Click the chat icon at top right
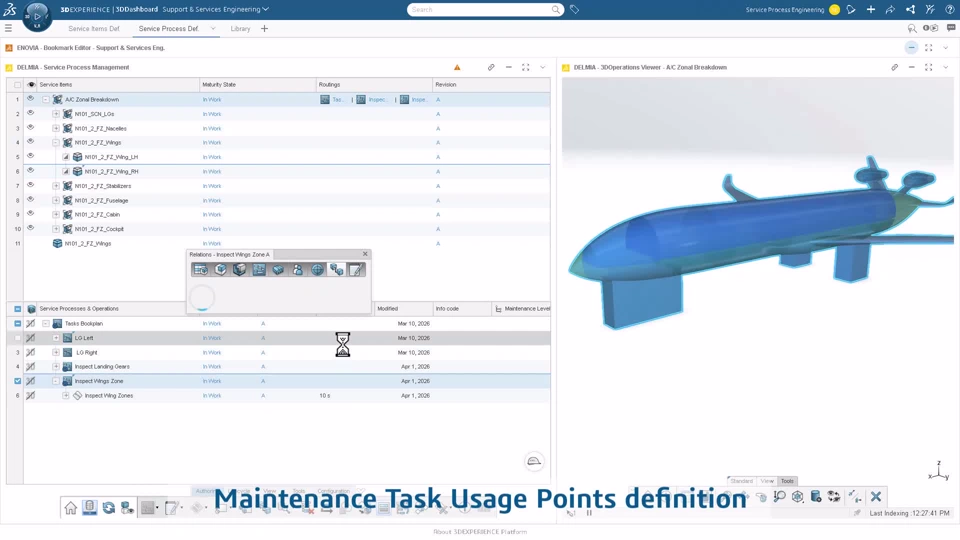 coord(951,28)
